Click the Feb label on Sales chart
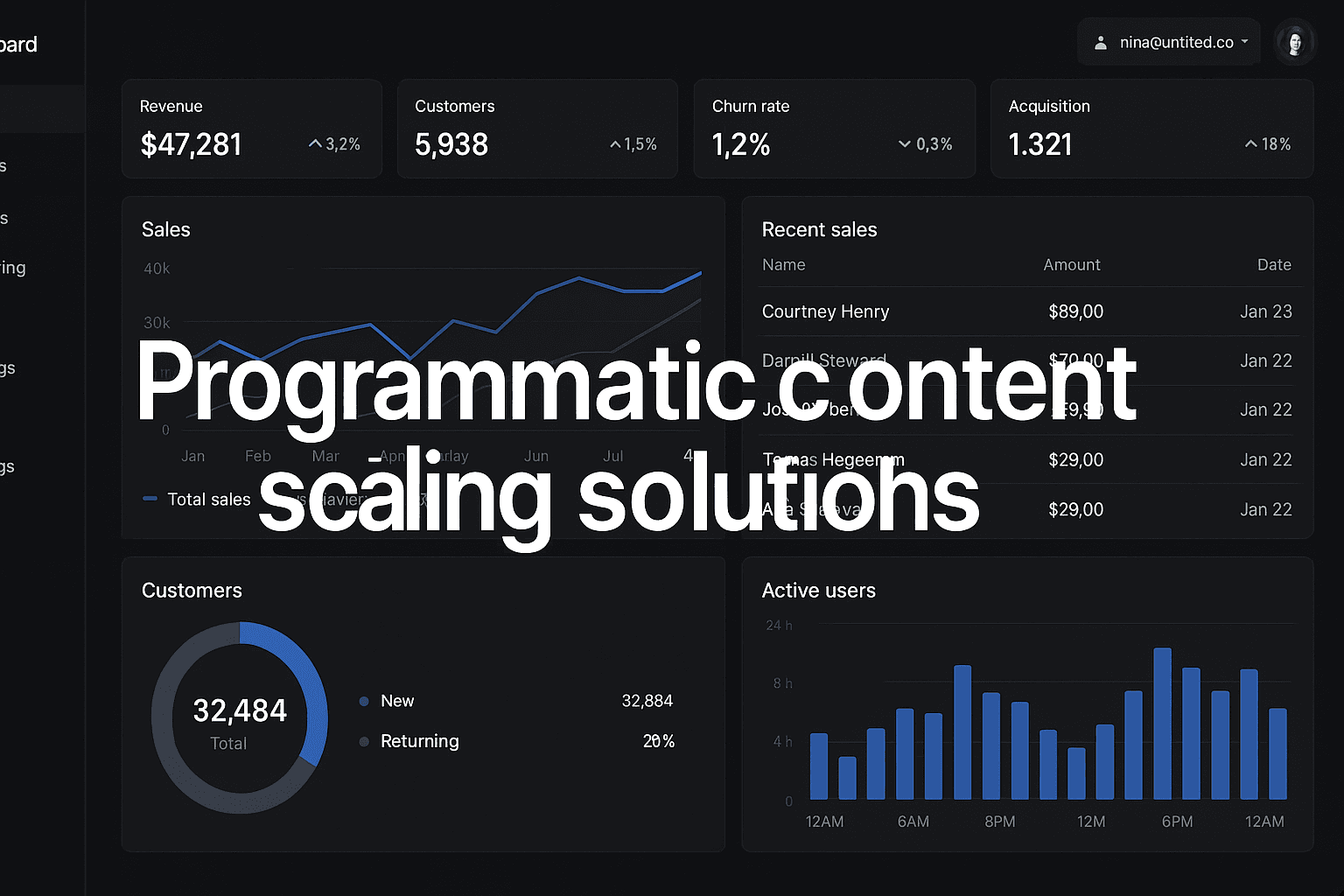Image resolution: width=1344 pixels, height=896 pixels. point(258,456)
